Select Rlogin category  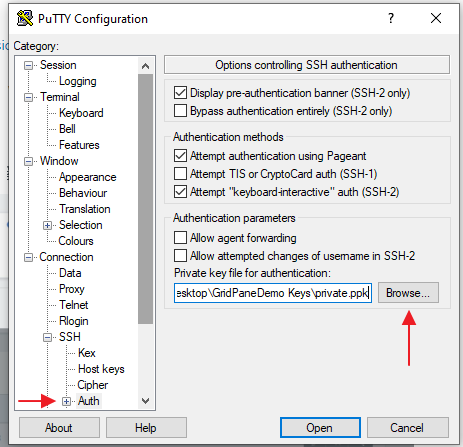pyautogui.click(x=74, y=321)
